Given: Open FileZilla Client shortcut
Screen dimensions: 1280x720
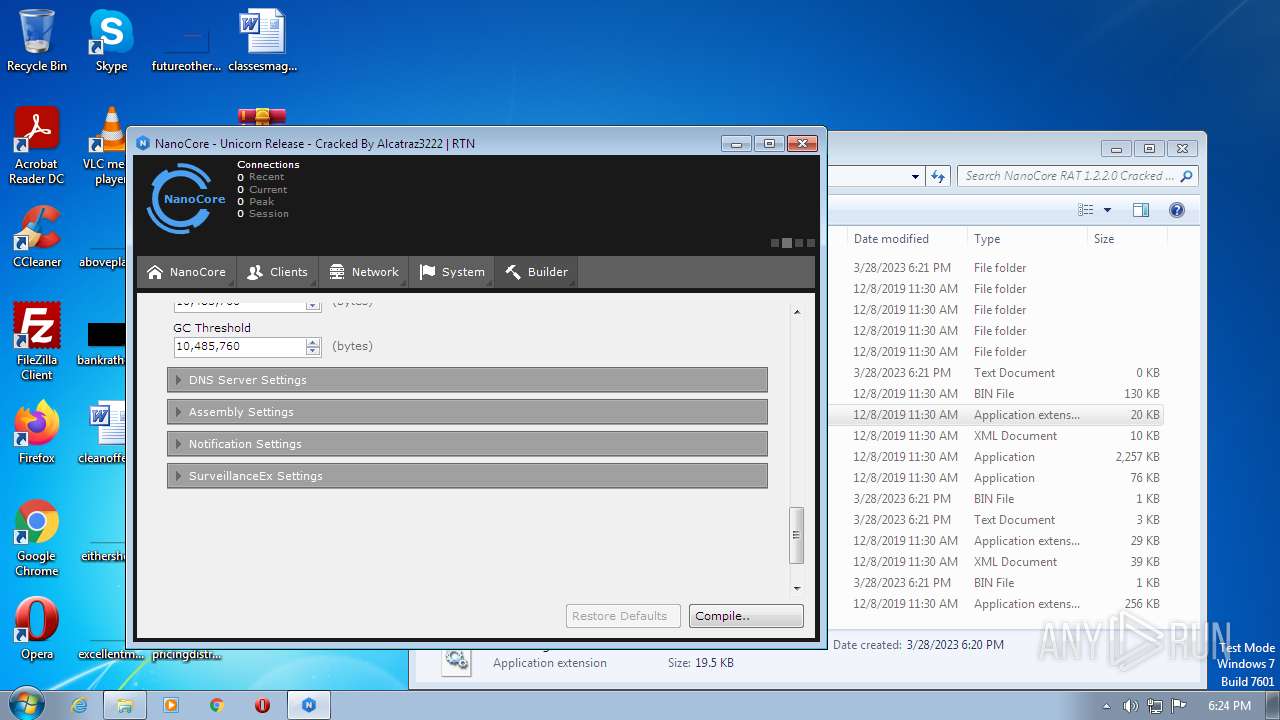Looking at the screenshot, I should click(x=37, y=341).
